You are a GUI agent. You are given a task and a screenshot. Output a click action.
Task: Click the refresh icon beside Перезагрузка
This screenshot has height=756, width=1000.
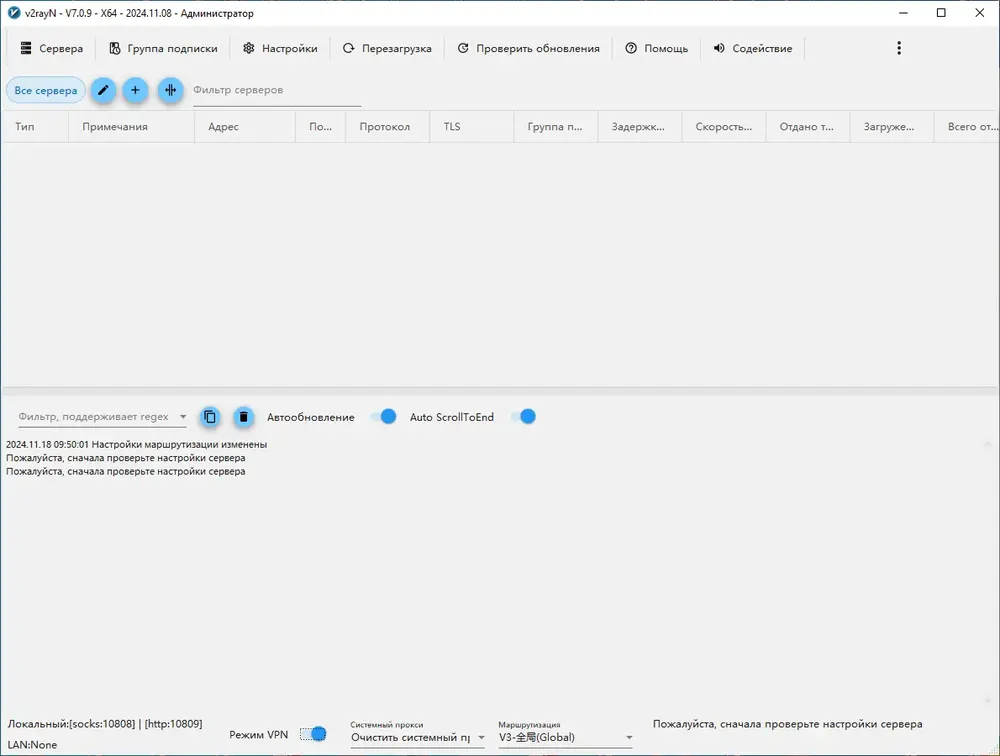(x=348, y=48)
